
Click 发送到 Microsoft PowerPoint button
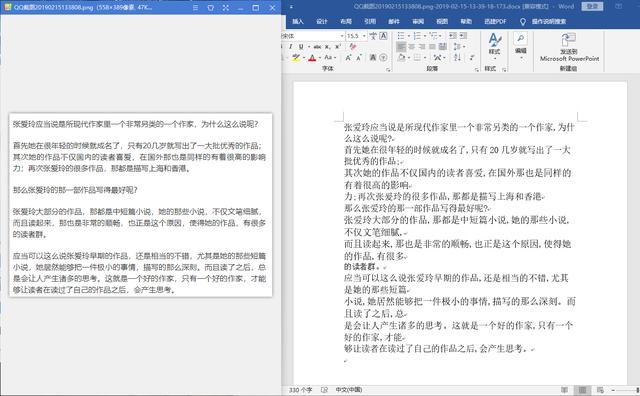coord(569,47)
